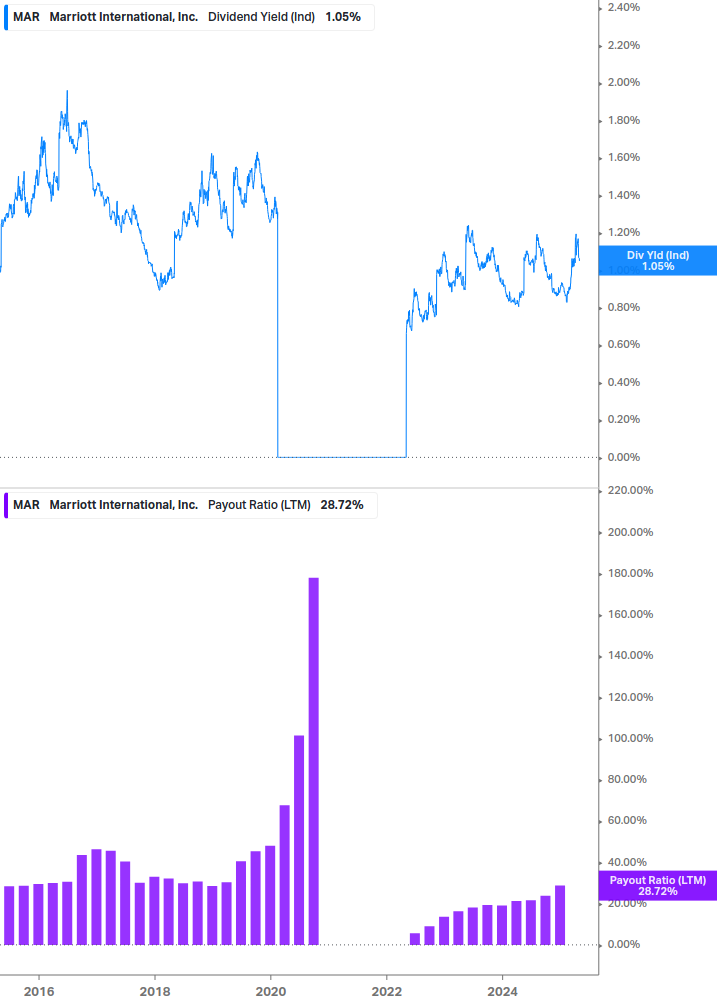Click the Dividend Yield (Ind) legend label

tap(261, 17)
